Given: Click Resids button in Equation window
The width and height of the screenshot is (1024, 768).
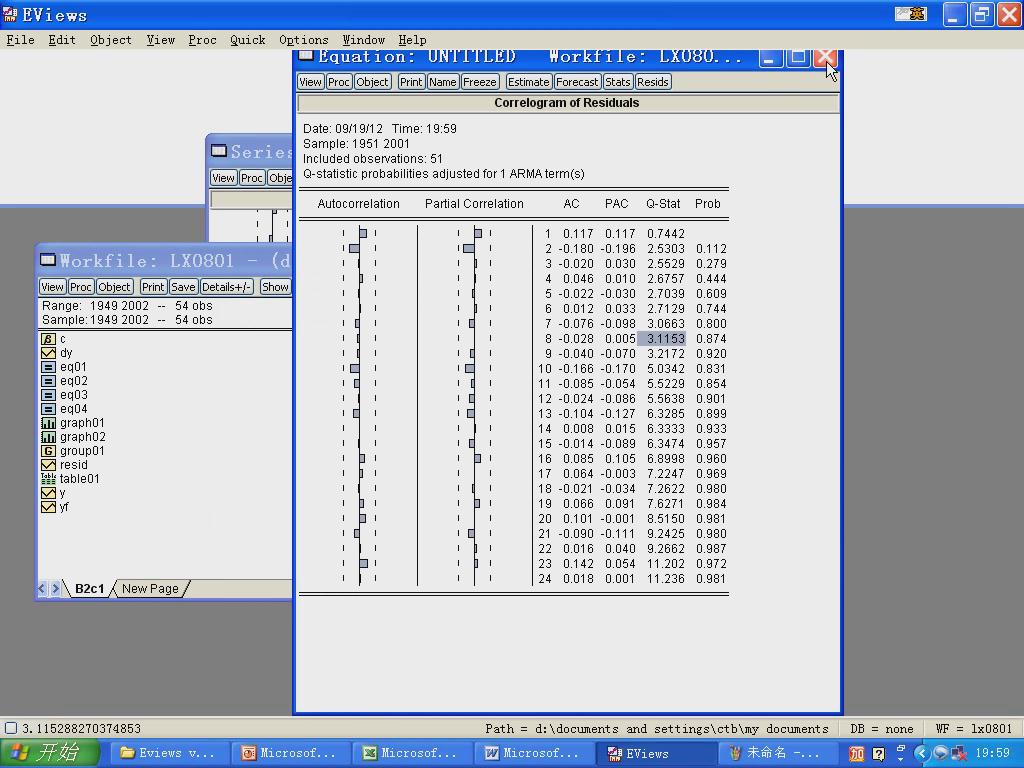Looking at the screenshot, I should pyautogui.click(x=652, y=82).
